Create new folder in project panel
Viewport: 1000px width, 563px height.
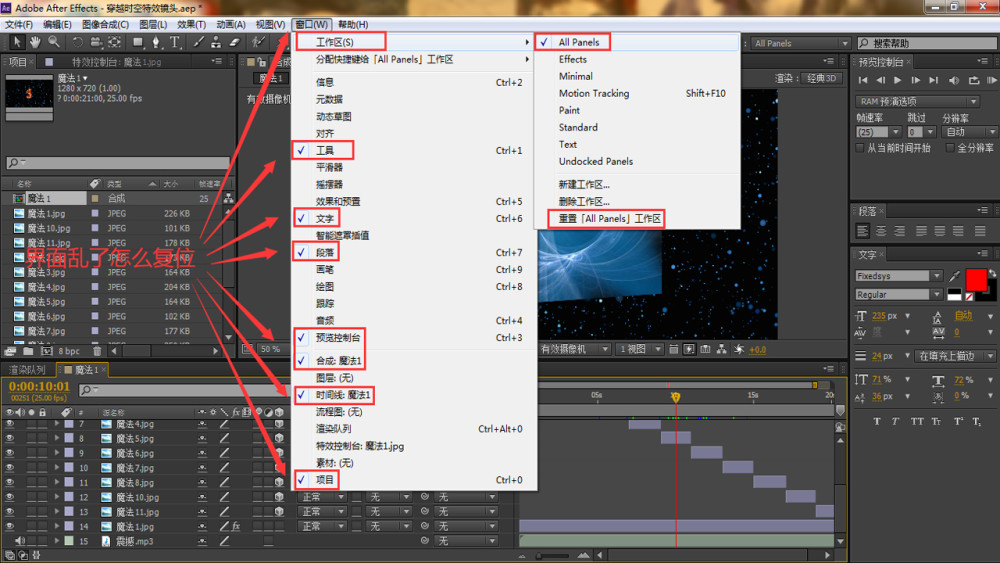tap(29, 351)
